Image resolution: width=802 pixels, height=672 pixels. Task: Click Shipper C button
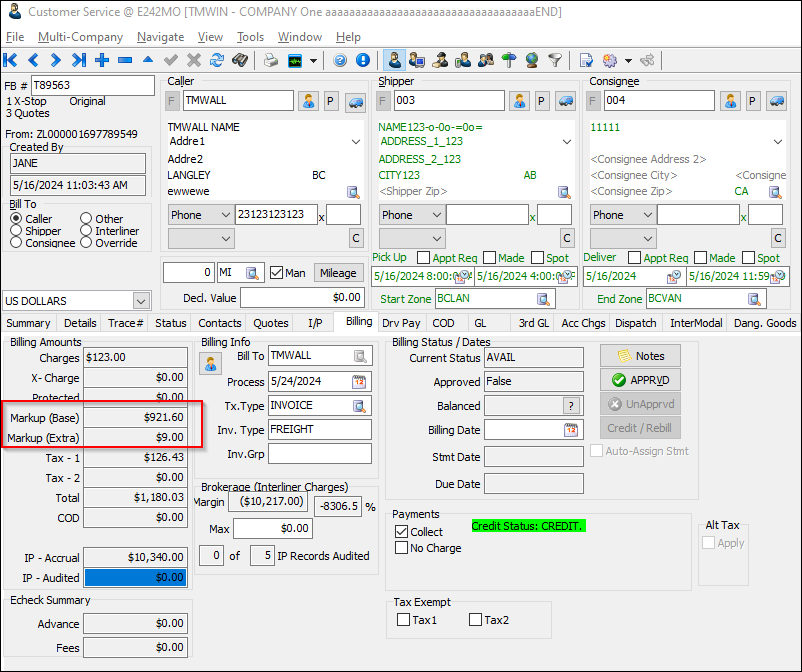coord(567,238)
